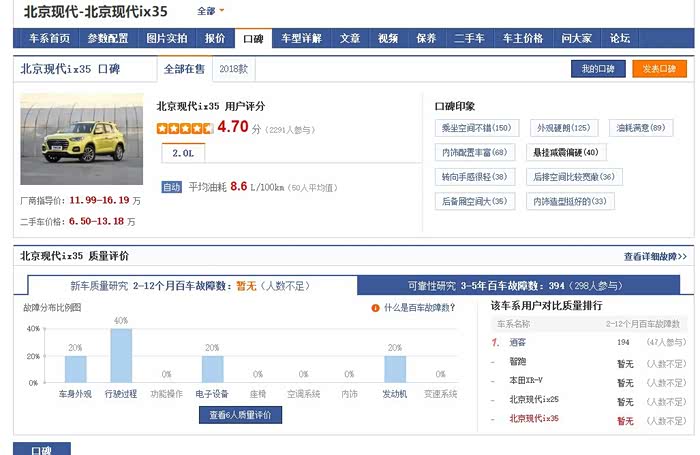The height and width of the screenshot is (455, 700).
Task: Click the 车身外观 20% bar
Action: click(75, 369)
